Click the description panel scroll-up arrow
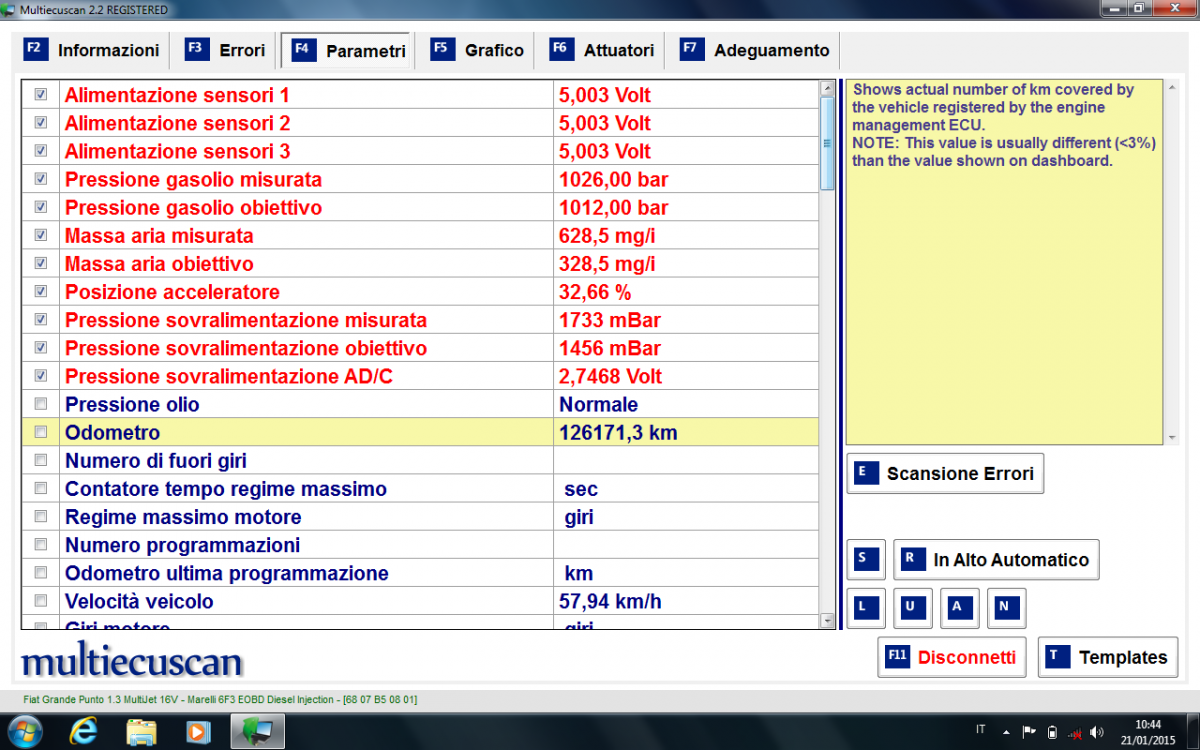Viewport: 1200px width, 750px height. [1172, 87]
